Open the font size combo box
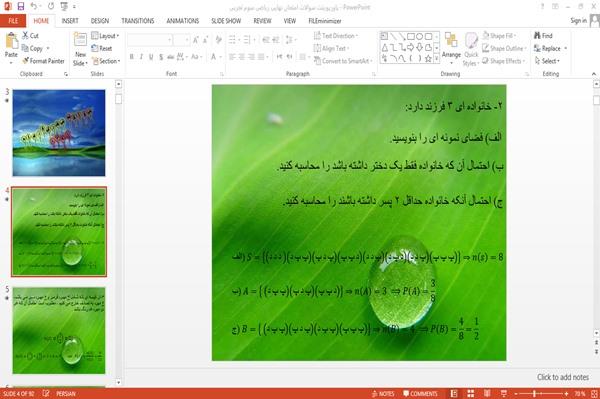 (x=182, y=40)
